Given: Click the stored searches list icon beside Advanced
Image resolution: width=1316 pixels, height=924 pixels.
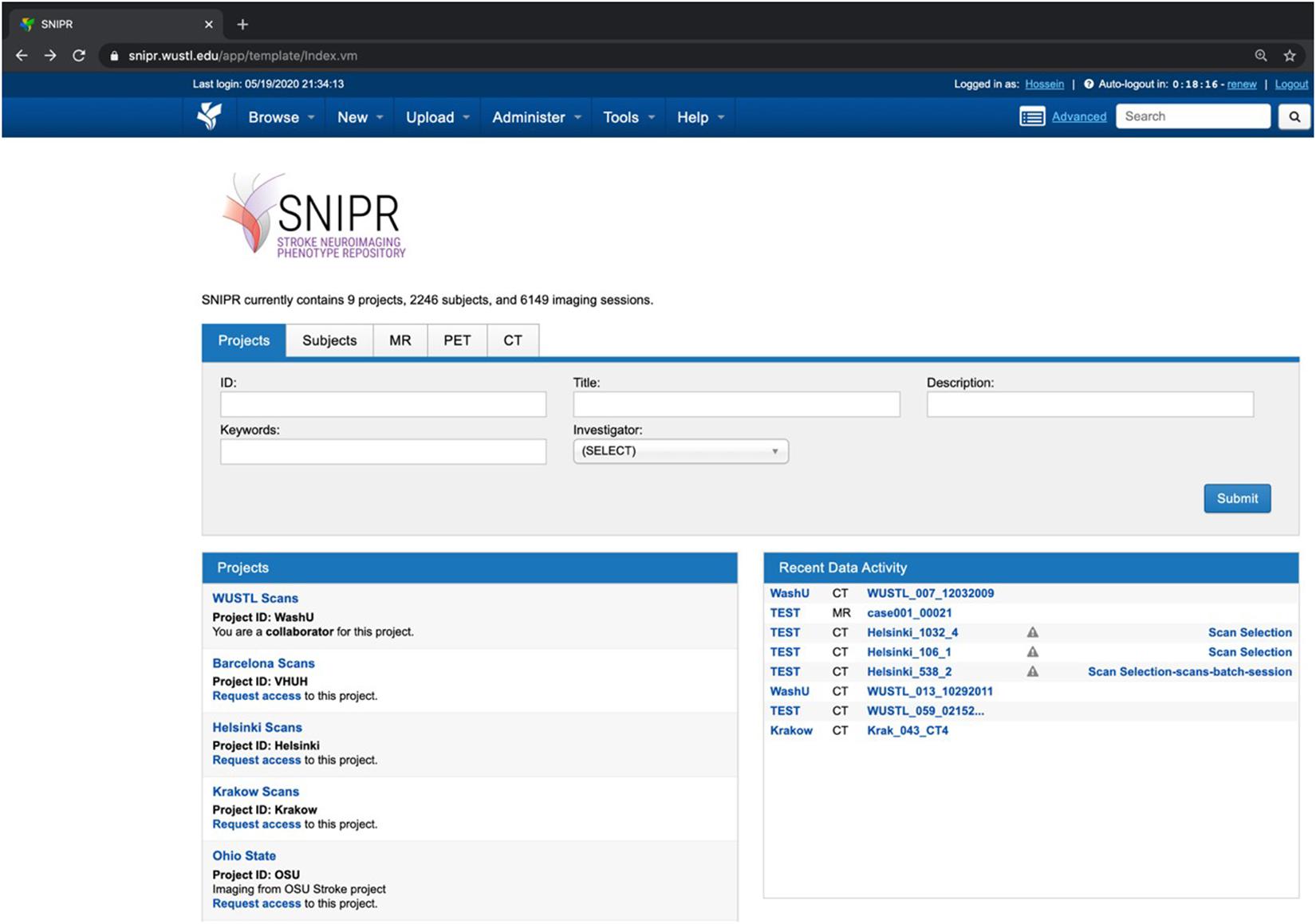Looking at the screenshot, I should [x=1032, y=117].
